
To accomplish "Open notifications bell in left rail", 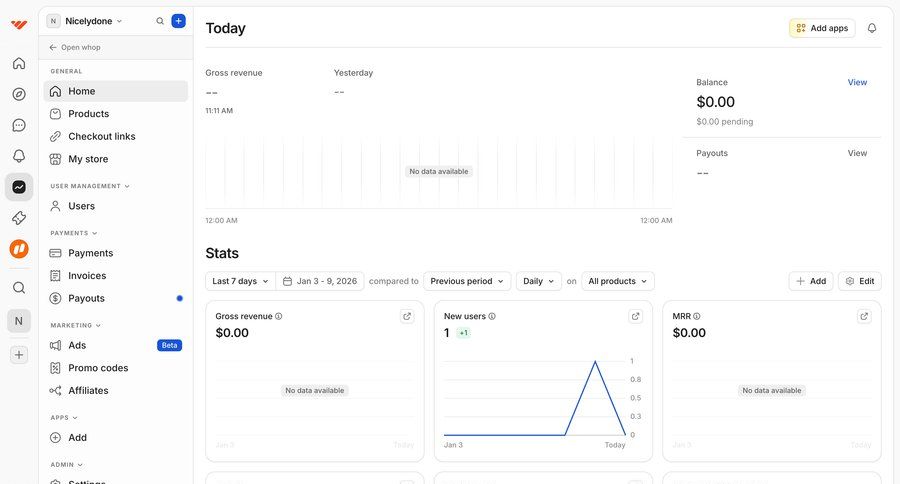I will coord(19,156).
